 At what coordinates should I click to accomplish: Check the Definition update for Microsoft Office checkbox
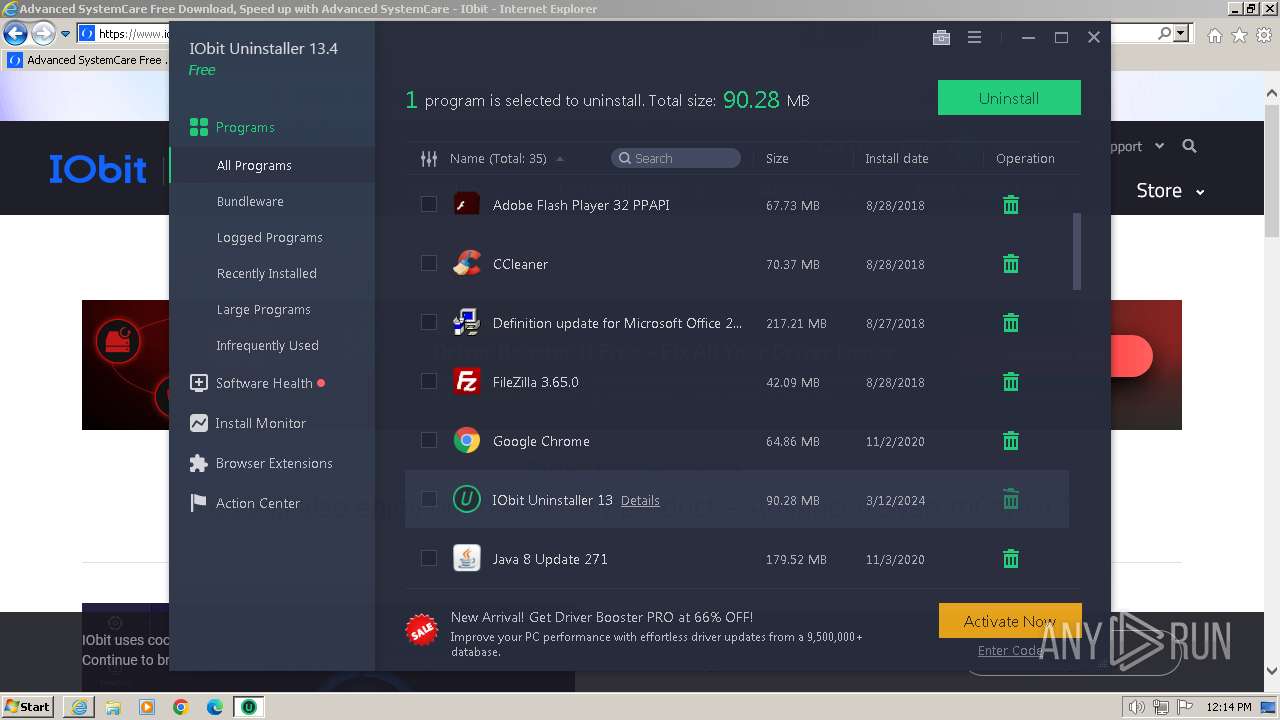[x=429, y=322]
